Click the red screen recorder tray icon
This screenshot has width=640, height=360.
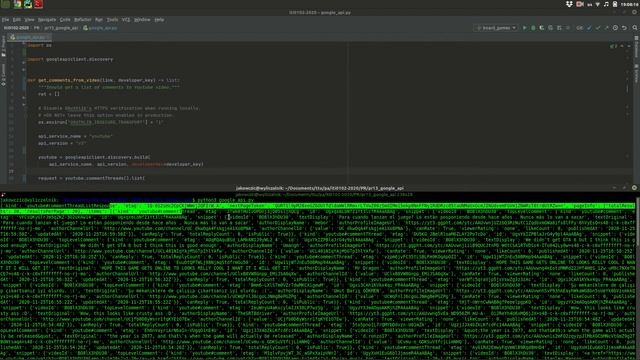[x=580, y=4]
